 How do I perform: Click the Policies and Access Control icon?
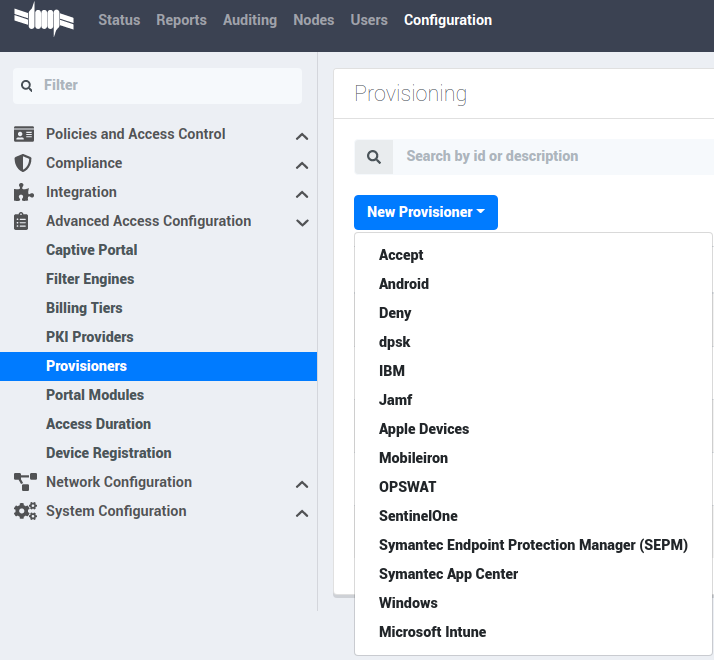(25, 134)
